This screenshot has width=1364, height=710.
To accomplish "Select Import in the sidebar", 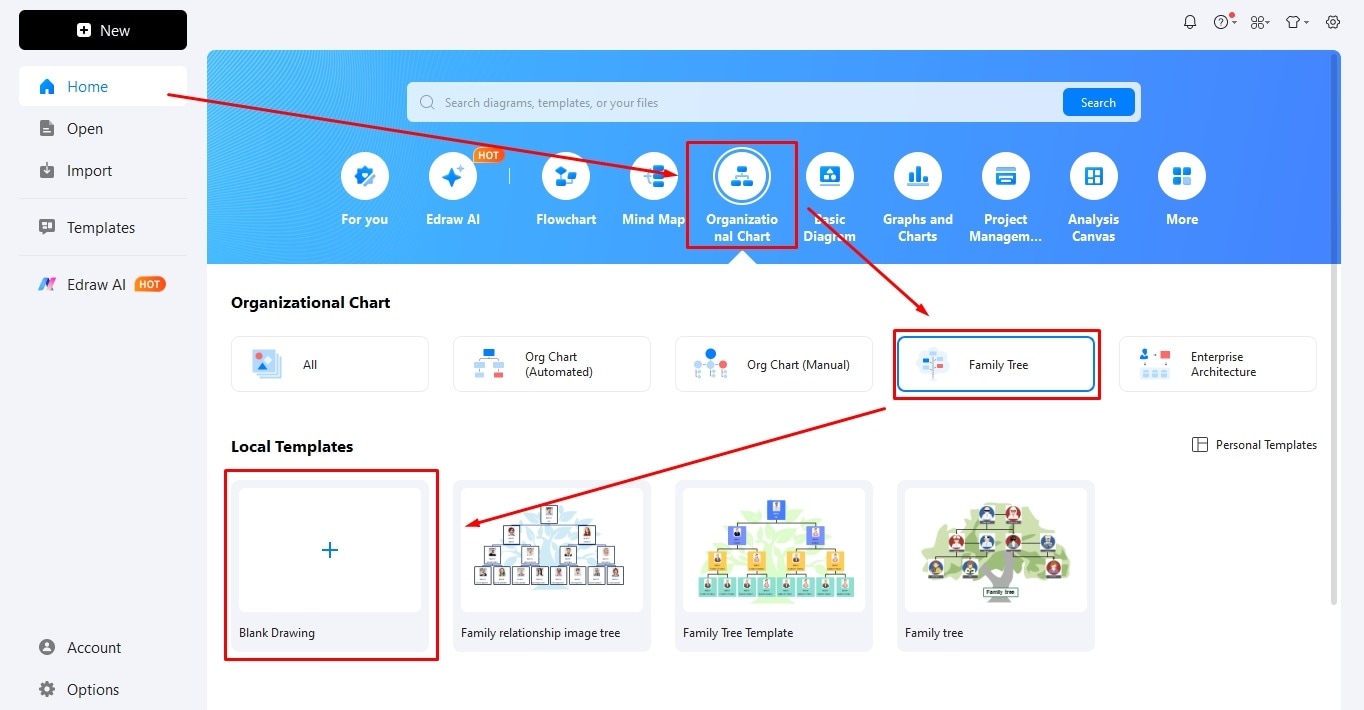I will 103,171.
